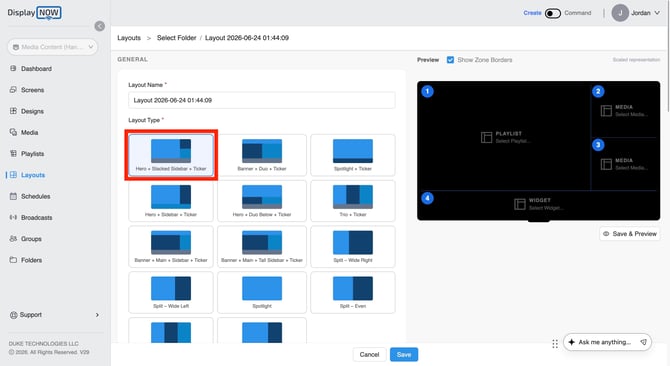Go to the Layouts breadcrumb link

point(129,38)
